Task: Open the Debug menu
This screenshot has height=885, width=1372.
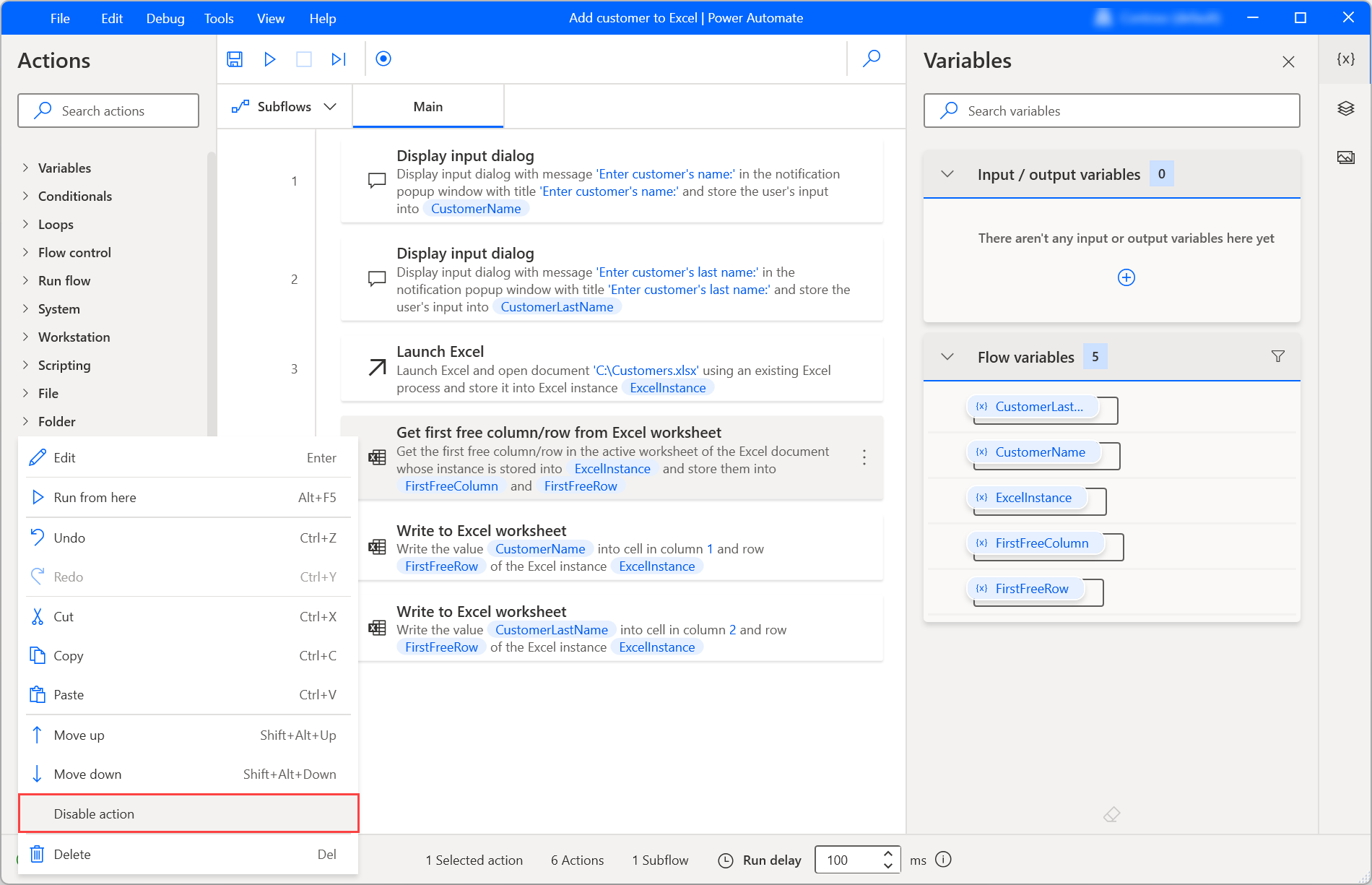Action: tap(165, 18)
